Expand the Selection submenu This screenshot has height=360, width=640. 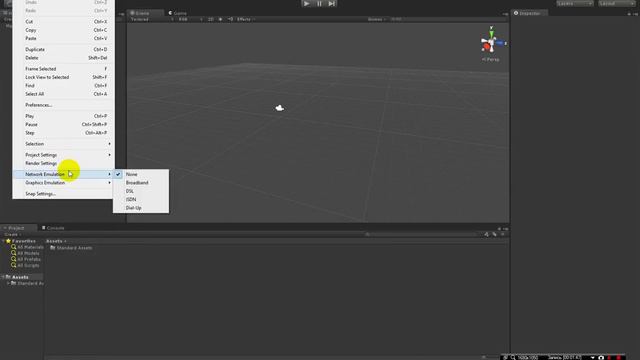click(63, 144)
